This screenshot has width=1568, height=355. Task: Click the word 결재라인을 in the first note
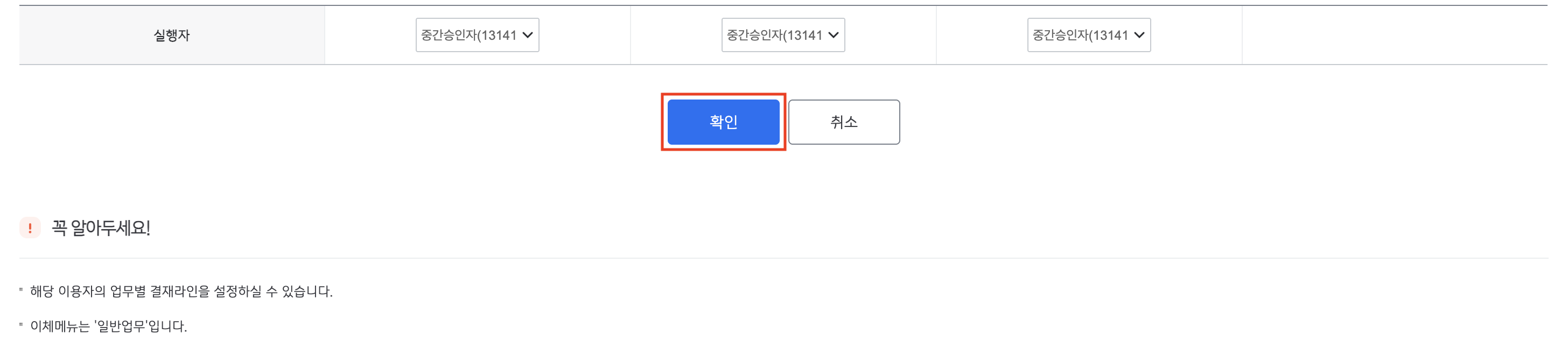[179, 292]
